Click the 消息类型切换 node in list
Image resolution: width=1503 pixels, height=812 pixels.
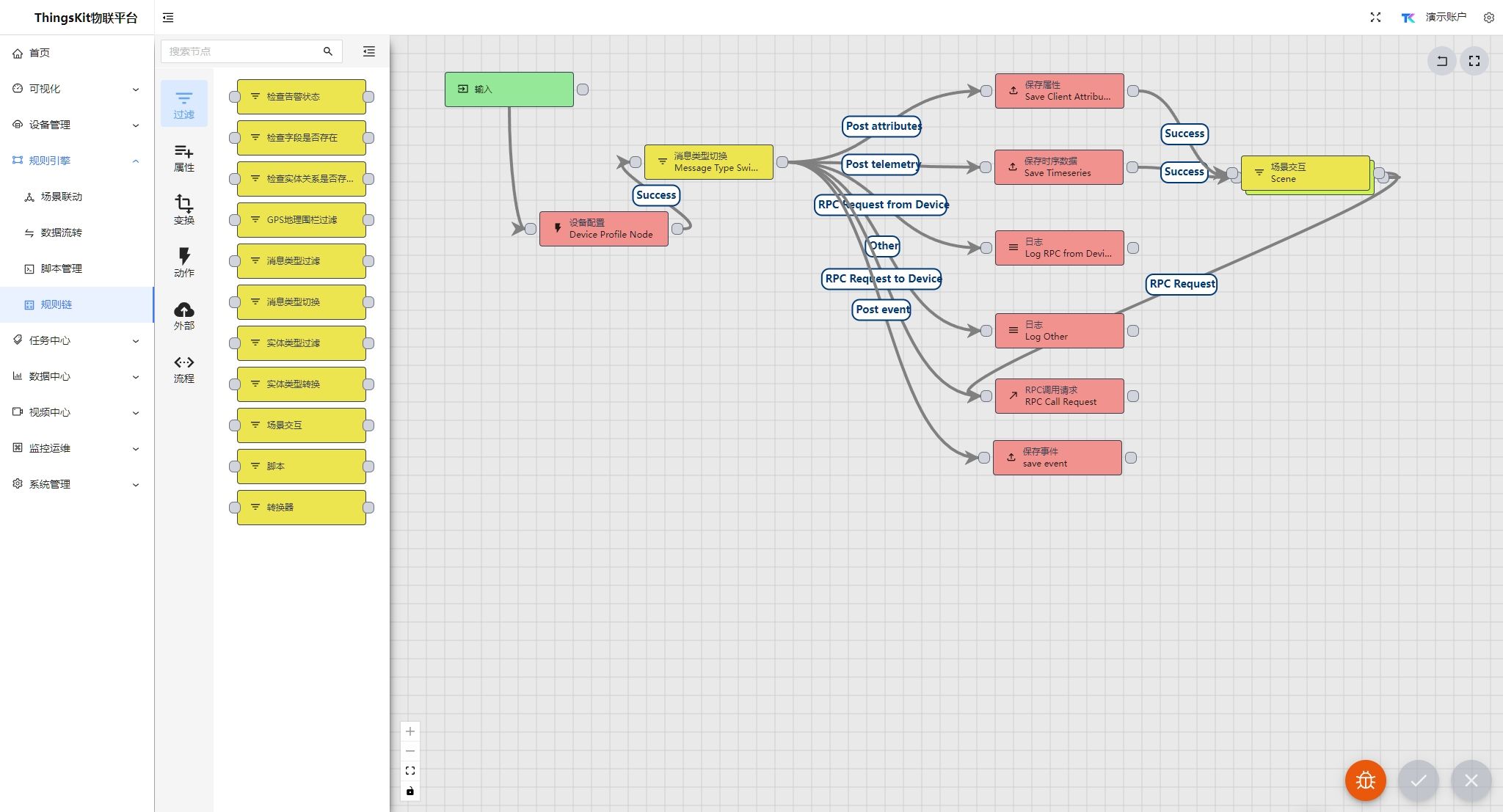click(298, 302)
